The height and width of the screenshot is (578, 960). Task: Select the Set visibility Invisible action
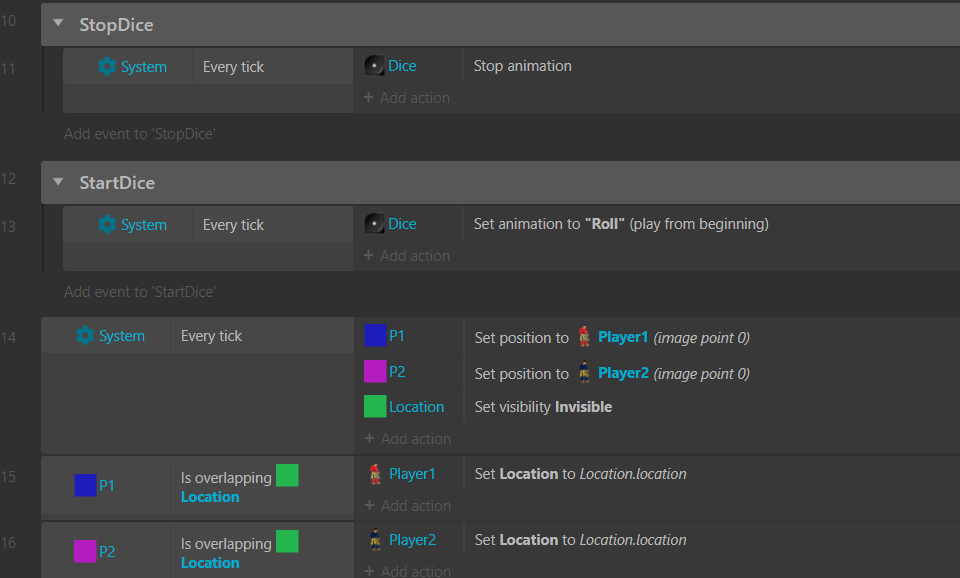(x=543, y=407)
